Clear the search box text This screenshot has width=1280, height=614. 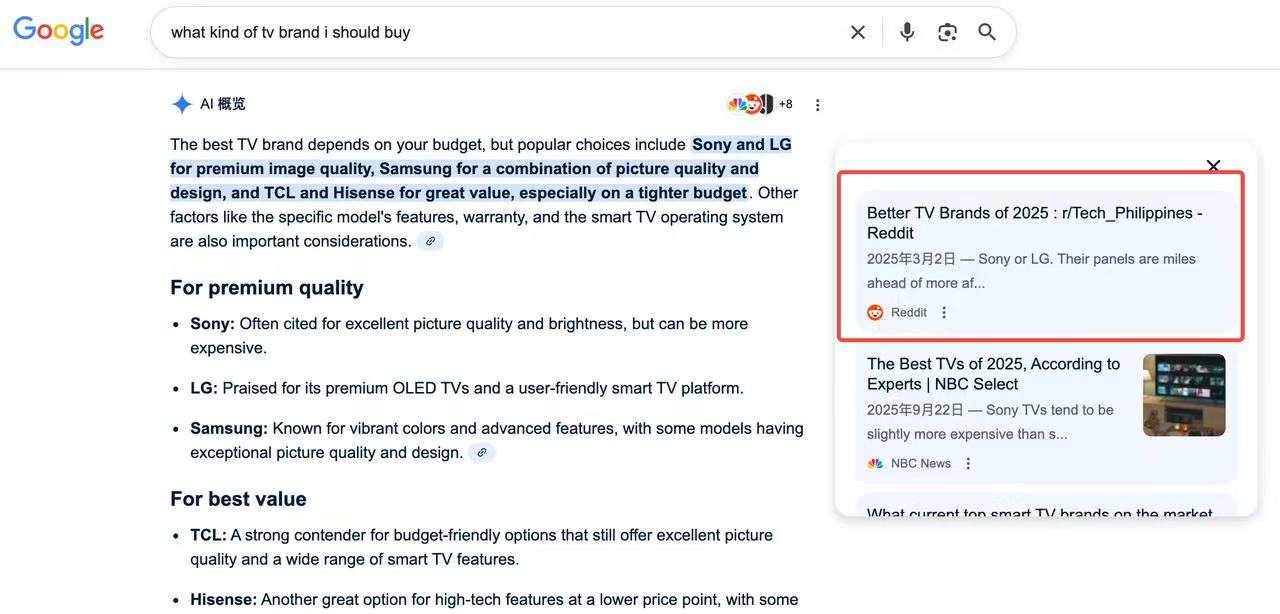(x=857, y=32)
